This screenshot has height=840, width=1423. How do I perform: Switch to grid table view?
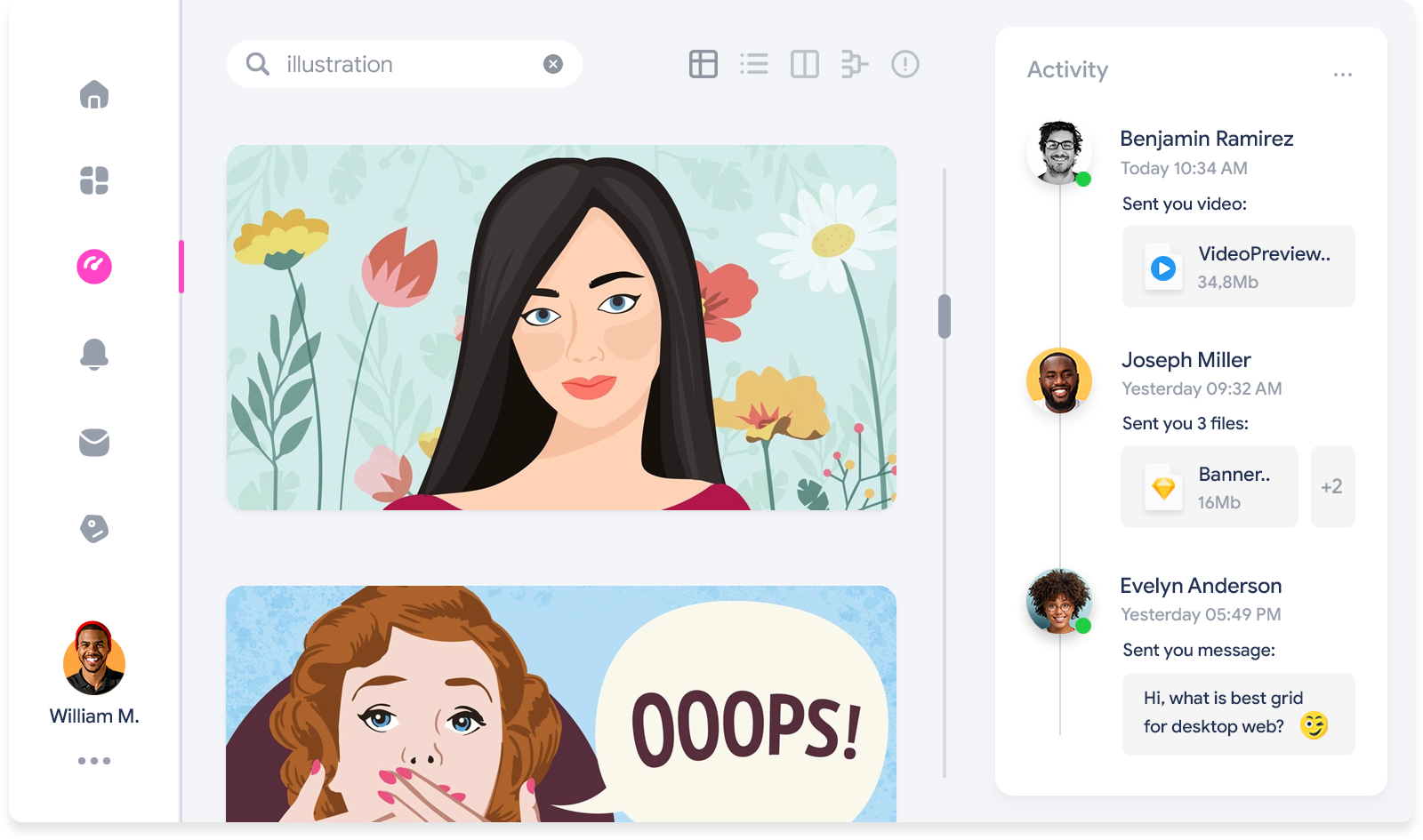(703, 64)
